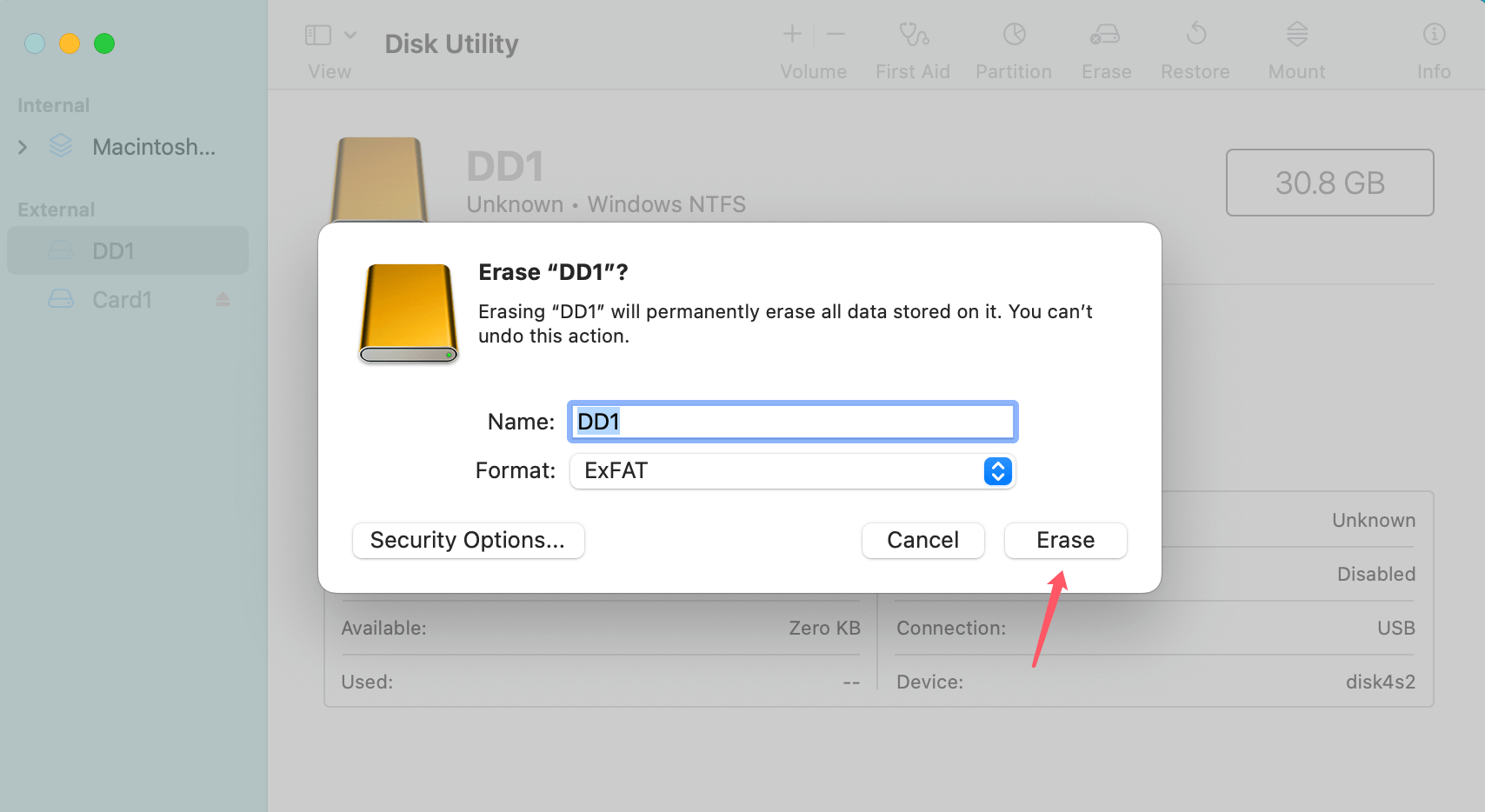Select the Erase icon in the toolbar

1105,48
